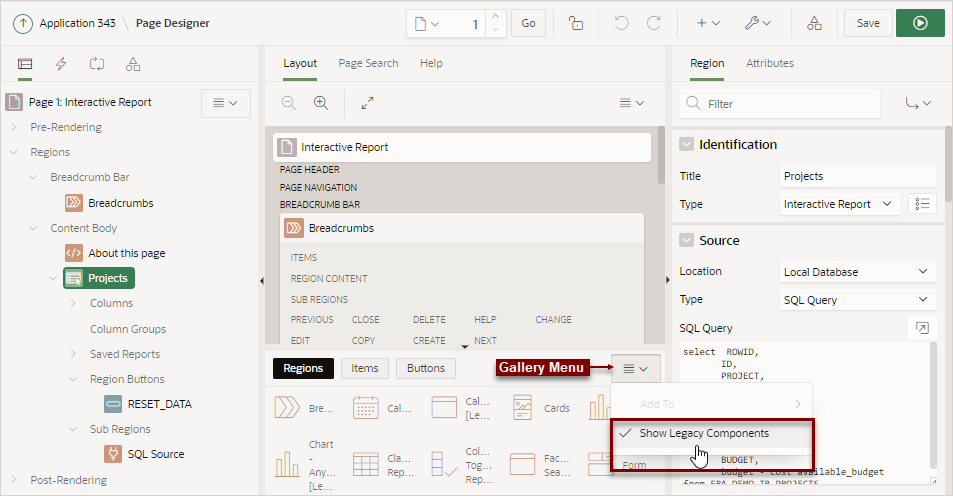Open the Utilities wrench menu
This screenshot has width=953, height=496.
pos(758,24)
